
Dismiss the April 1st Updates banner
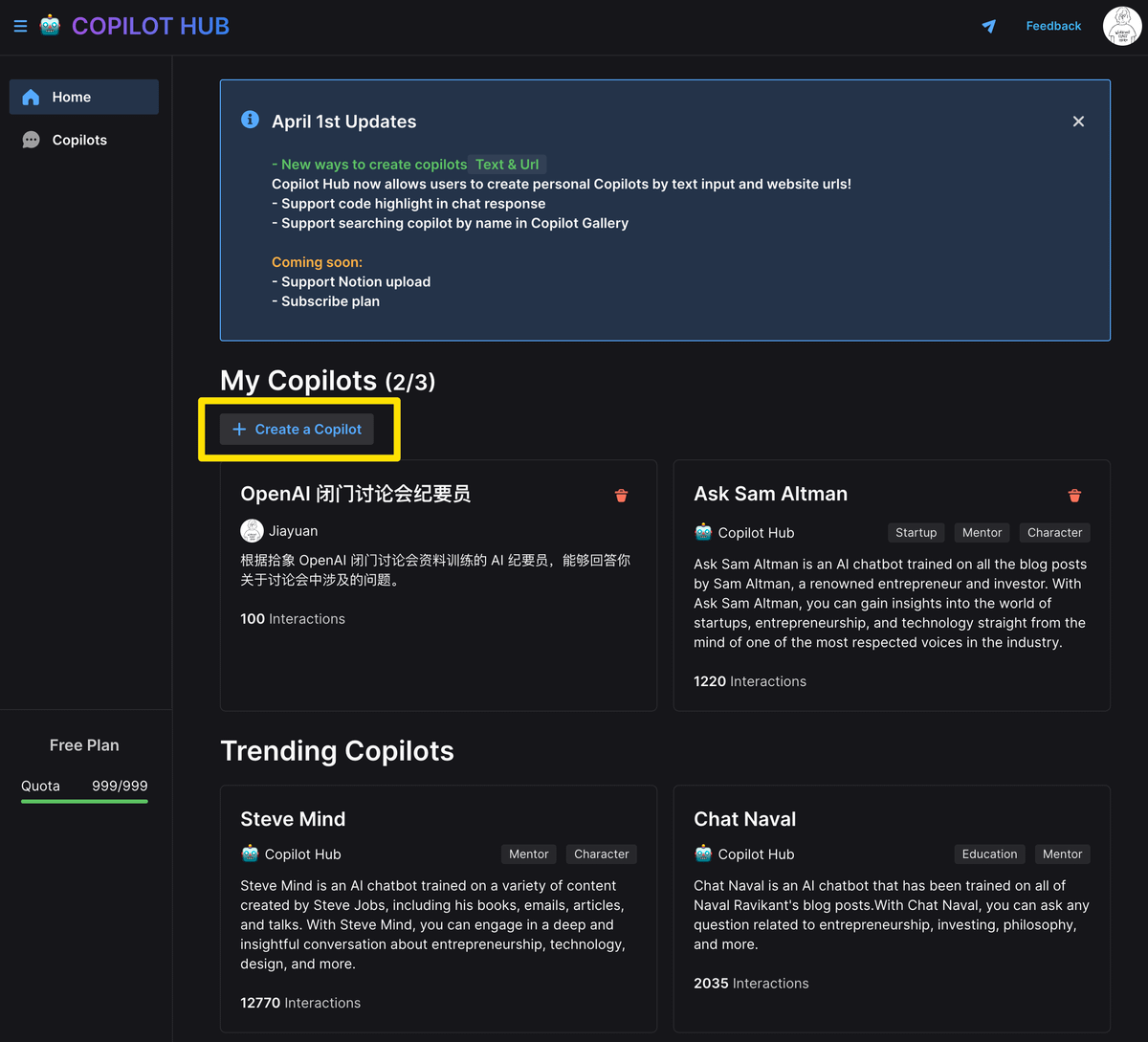pyautogui.click(x=1078, y=122)
